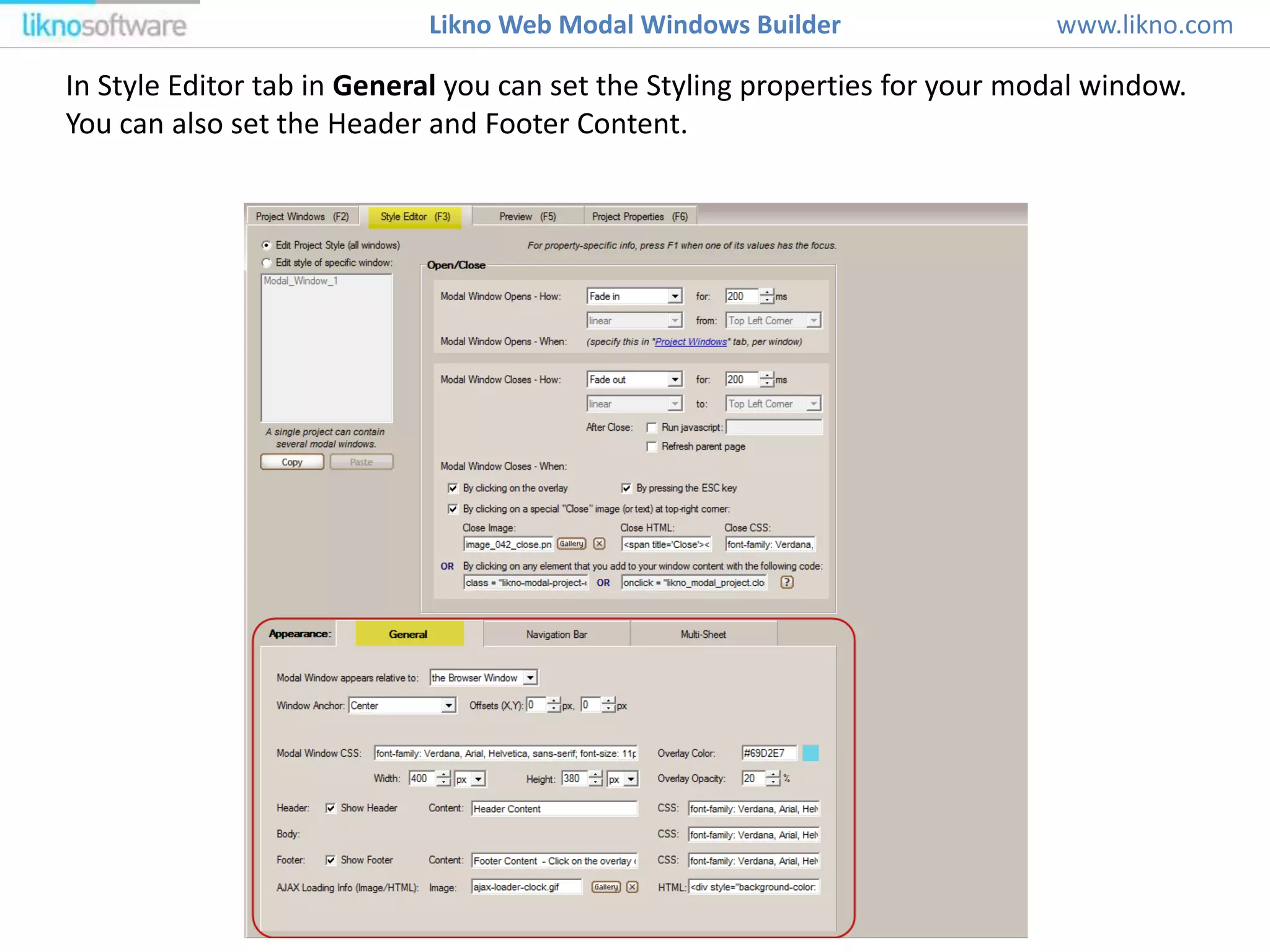
Task: Adjust Overlay Opacity spinner
Action: (773, 778)
